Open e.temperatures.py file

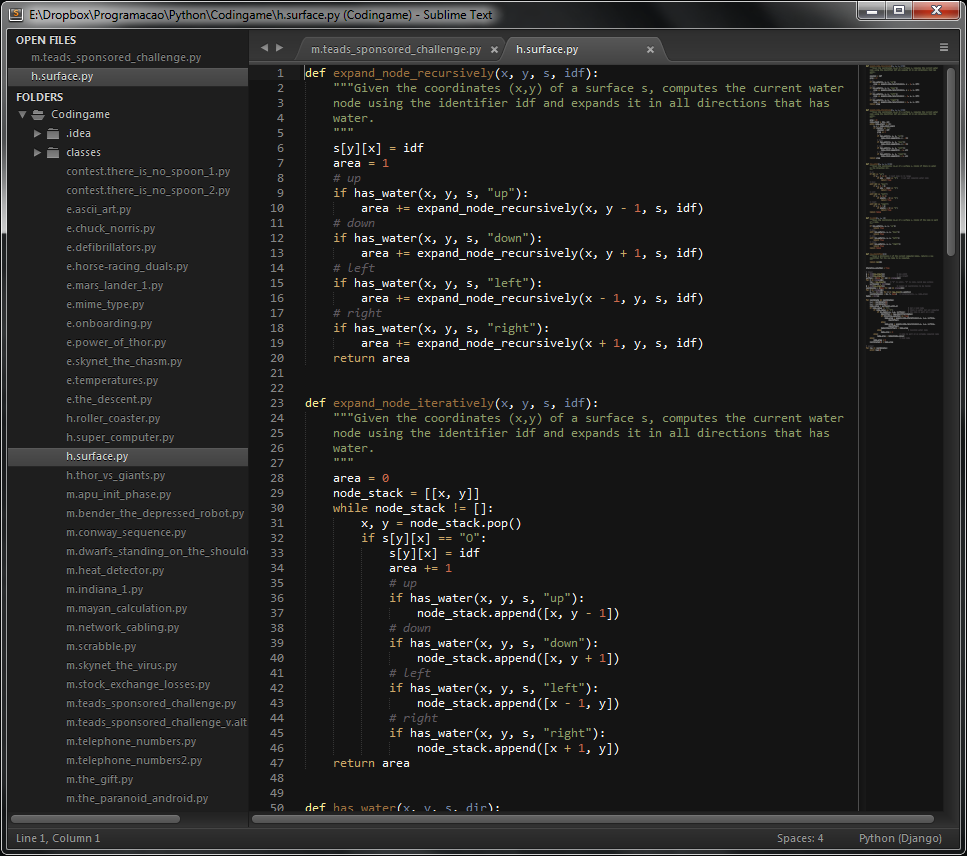pos(112,381)
